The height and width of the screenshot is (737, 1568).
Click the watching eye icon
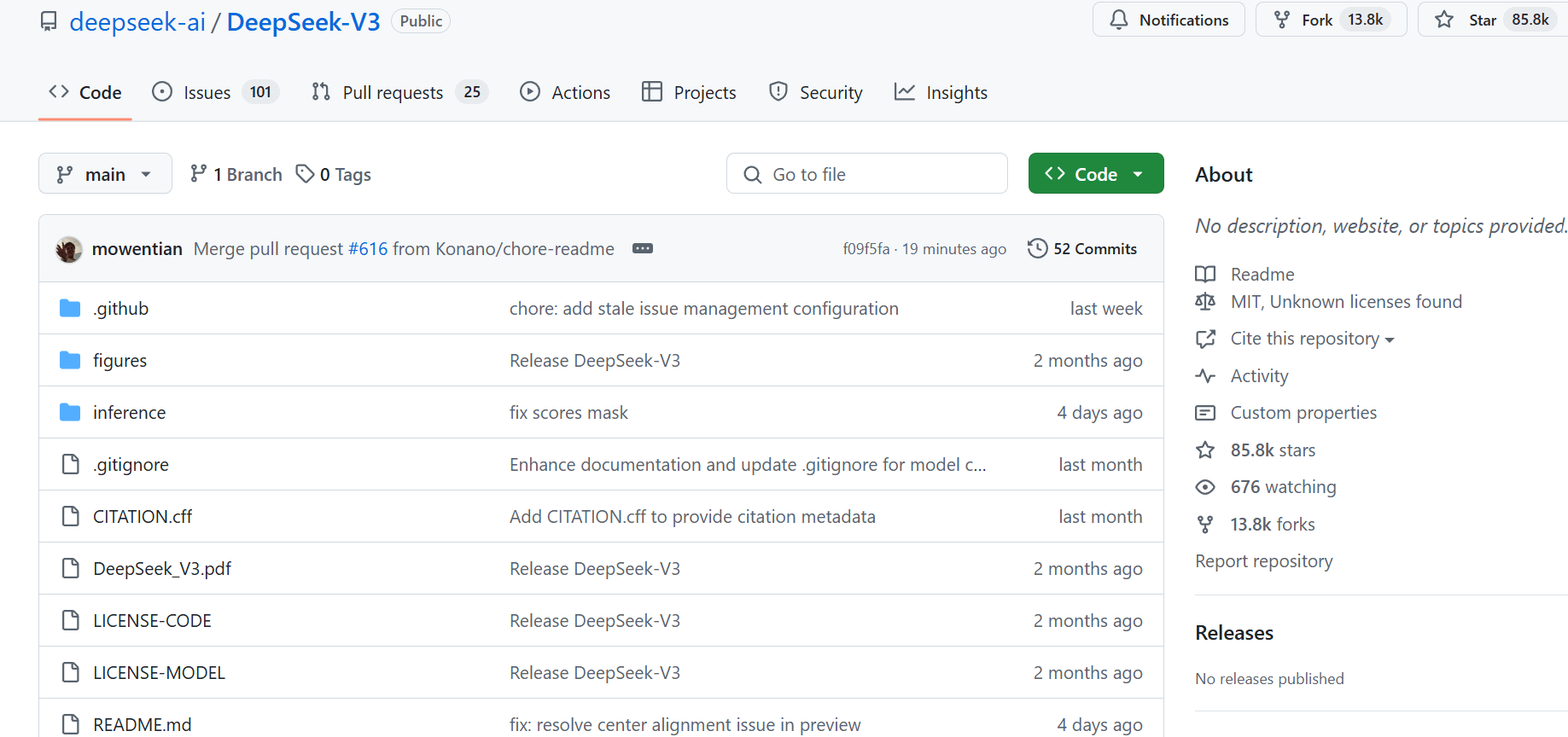(1205, 487)
